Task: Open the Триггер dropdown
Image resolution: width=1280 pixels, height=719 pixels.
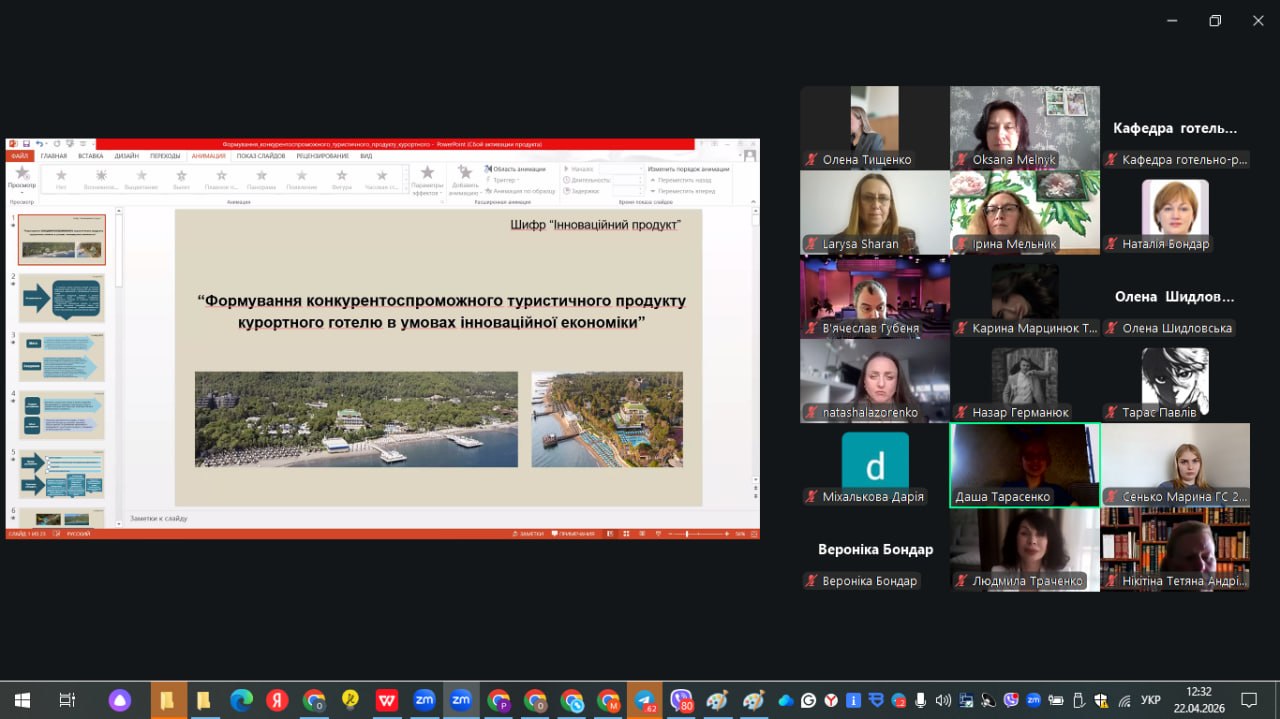Action: pos(503,180)
